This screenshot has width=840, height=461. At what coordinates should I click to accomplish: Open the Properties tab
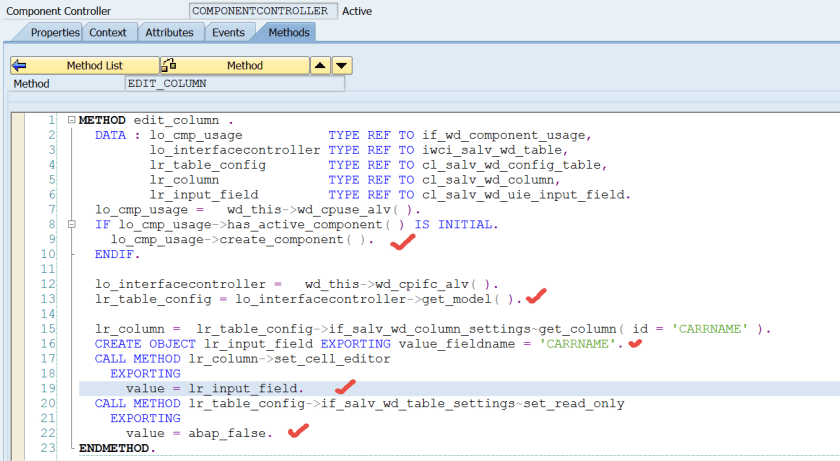[x=55, y=33]
